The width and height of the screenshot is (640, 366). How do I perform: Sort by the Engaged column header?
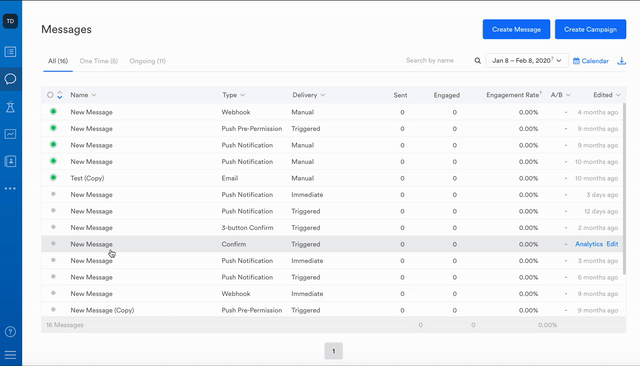point(447,95)
